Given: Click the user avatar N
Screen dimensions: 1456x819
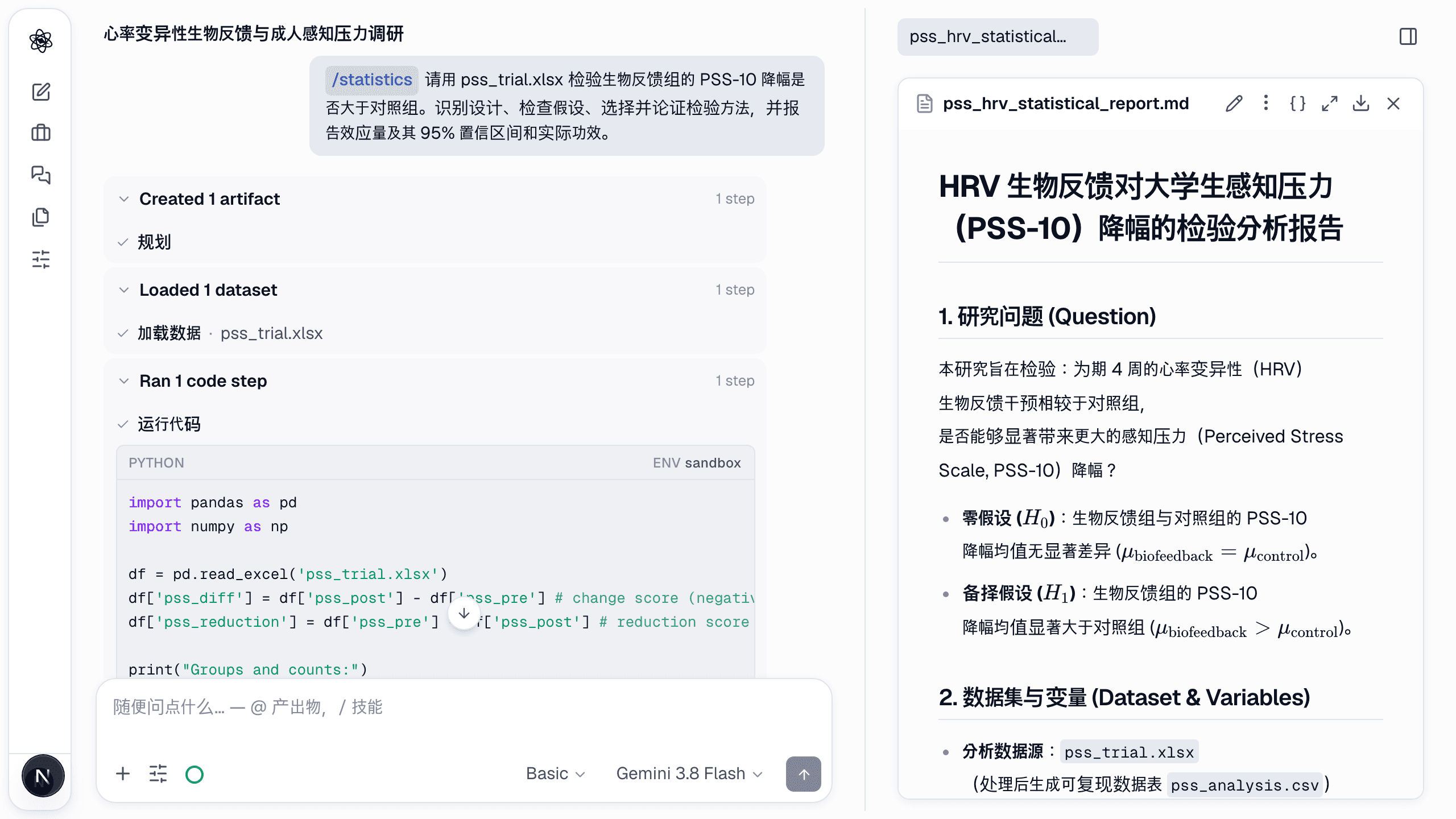Looking at the screenshot, I should click(x=43, y=776).
